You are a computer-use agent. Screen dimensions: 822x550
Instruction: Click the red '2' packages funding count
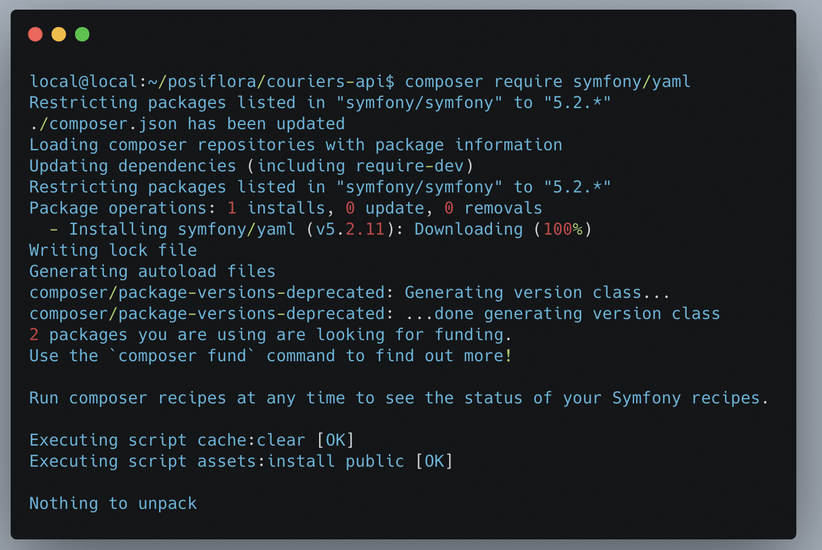point(34,335)
